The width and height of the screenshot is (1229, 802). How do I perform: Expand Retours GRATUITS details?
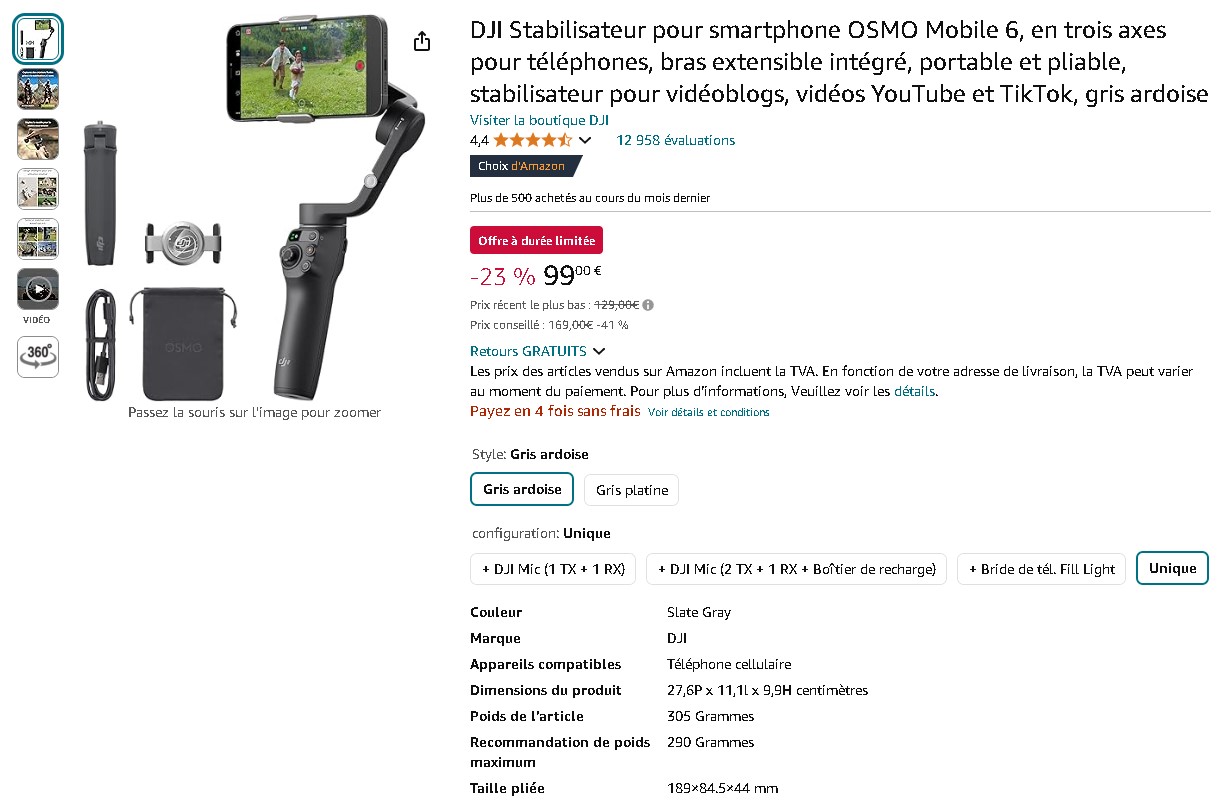click(538, 351)
